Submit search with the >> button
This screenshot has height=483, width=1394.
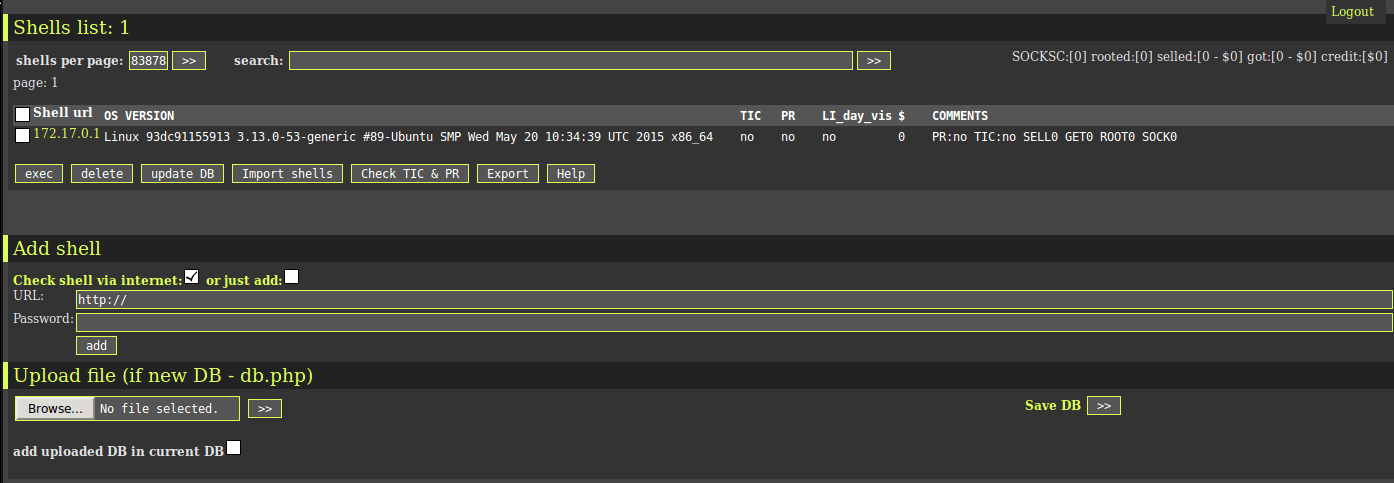[x=873, y=61]
